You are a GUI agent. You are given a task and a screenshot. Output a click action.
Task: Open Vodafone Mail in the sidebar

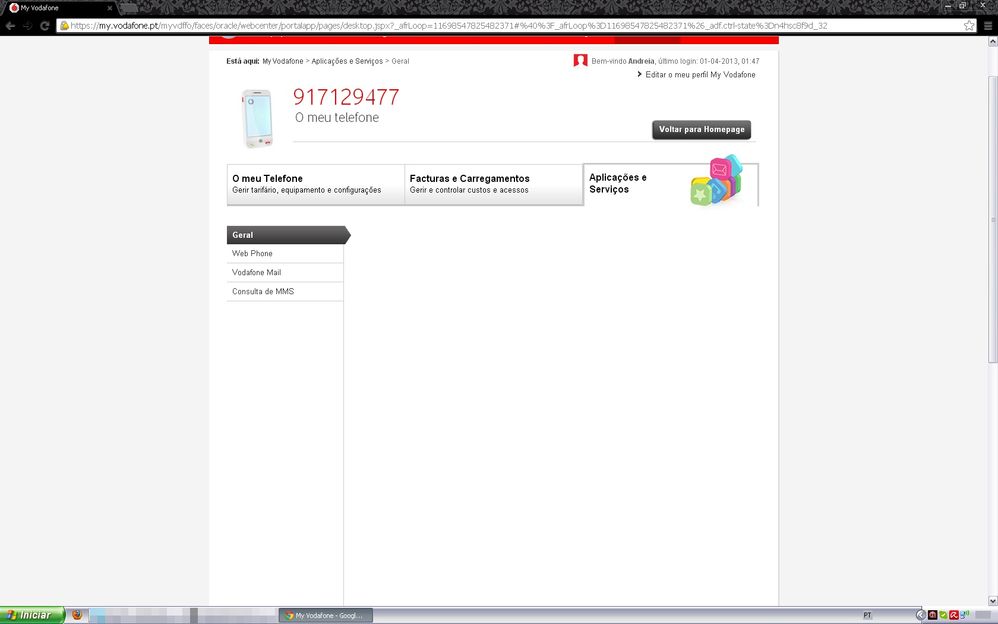point(257,273)
